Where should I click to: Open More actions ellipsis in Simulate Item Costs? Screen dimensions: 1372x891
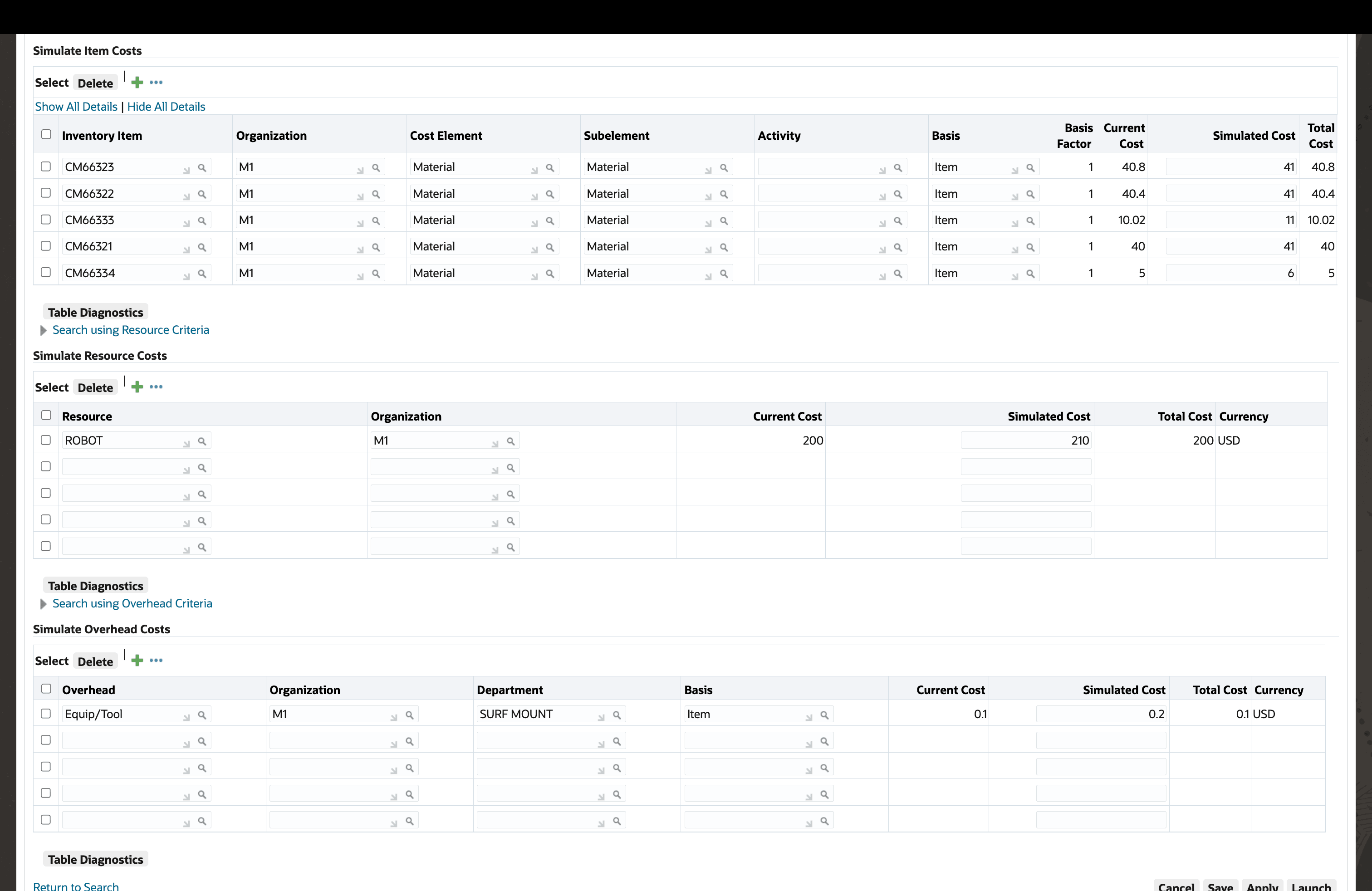click(156, 83)
